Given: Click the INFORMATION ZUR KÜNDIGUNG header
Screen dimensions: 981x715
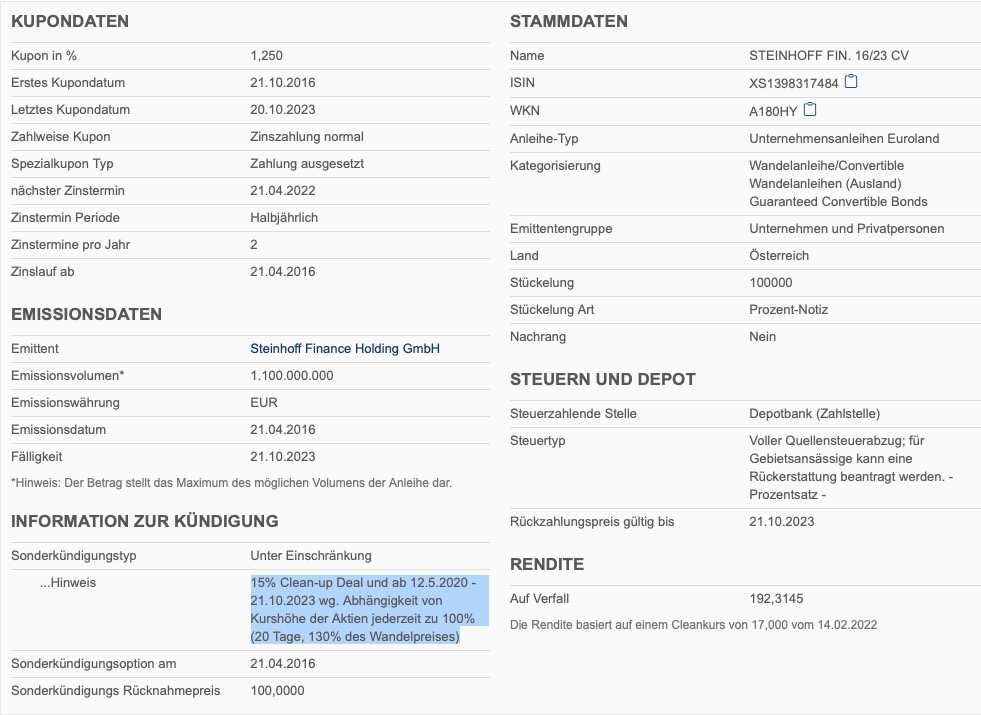Looking at the screenshot, I should point(144,521).
